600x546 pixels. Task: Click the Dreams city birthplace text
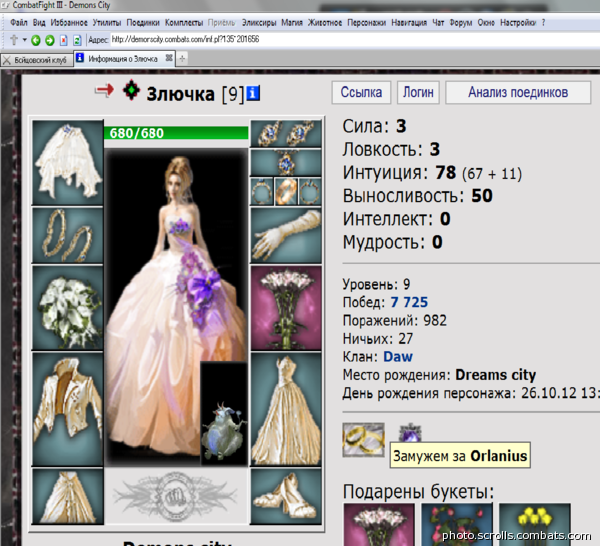point(496,375)
